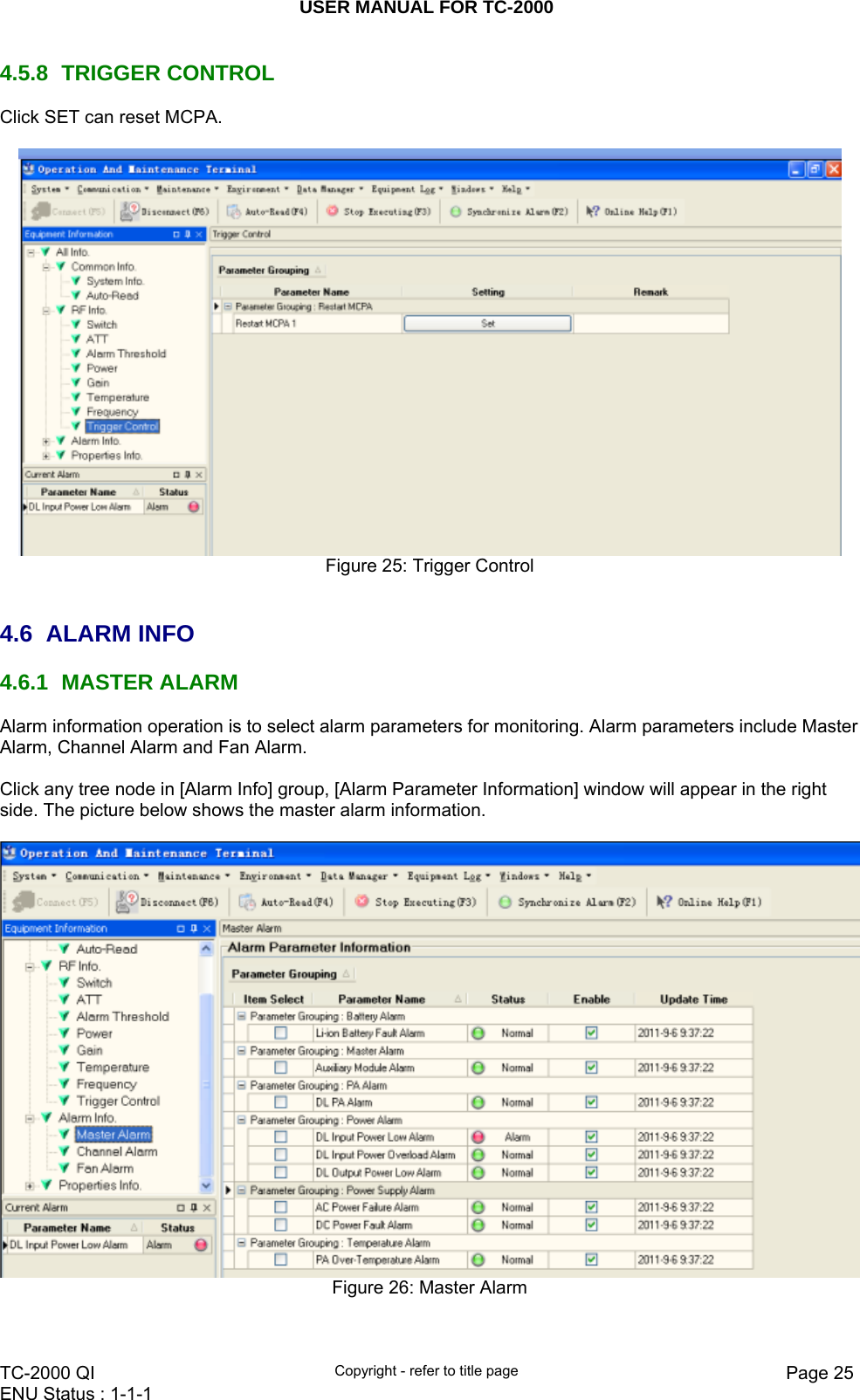This screenshot has height=1400, width=860.
Task: Close Equipment Information panel in Master Alarm window
Action: click(x=207, y=929)
